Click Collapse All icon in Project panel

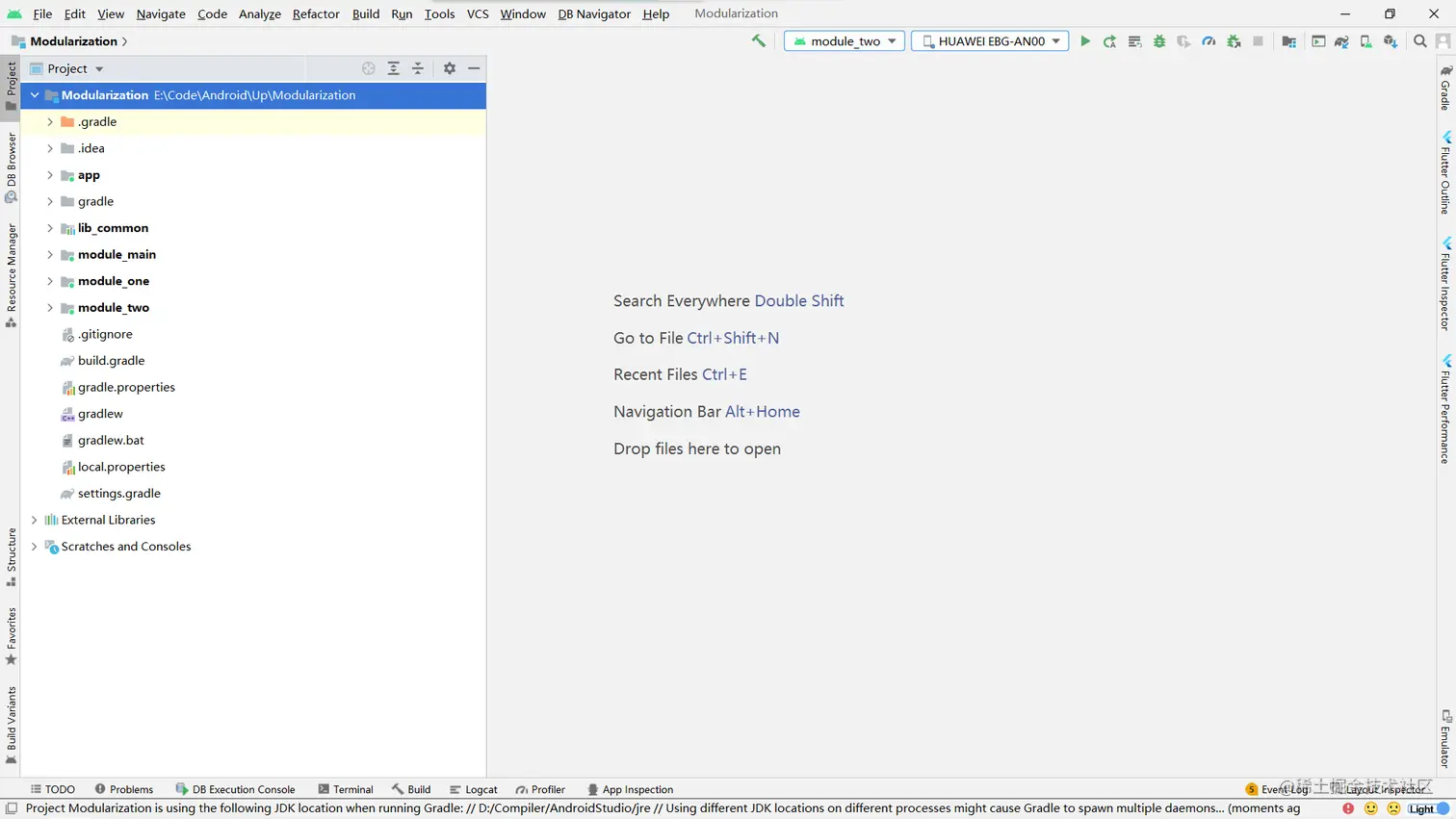418,68
